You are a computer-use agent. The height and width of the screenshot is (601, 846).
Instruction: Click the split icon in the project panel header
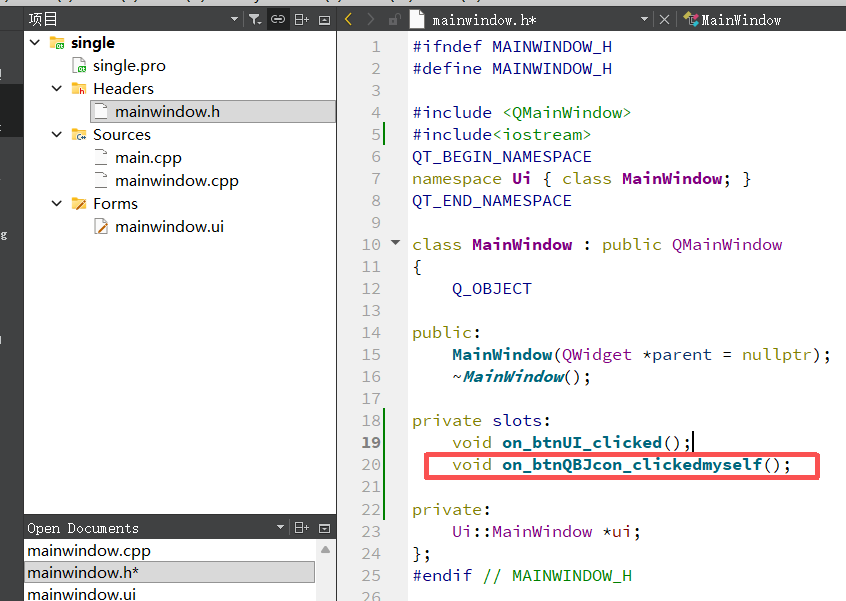coord(302,20)
